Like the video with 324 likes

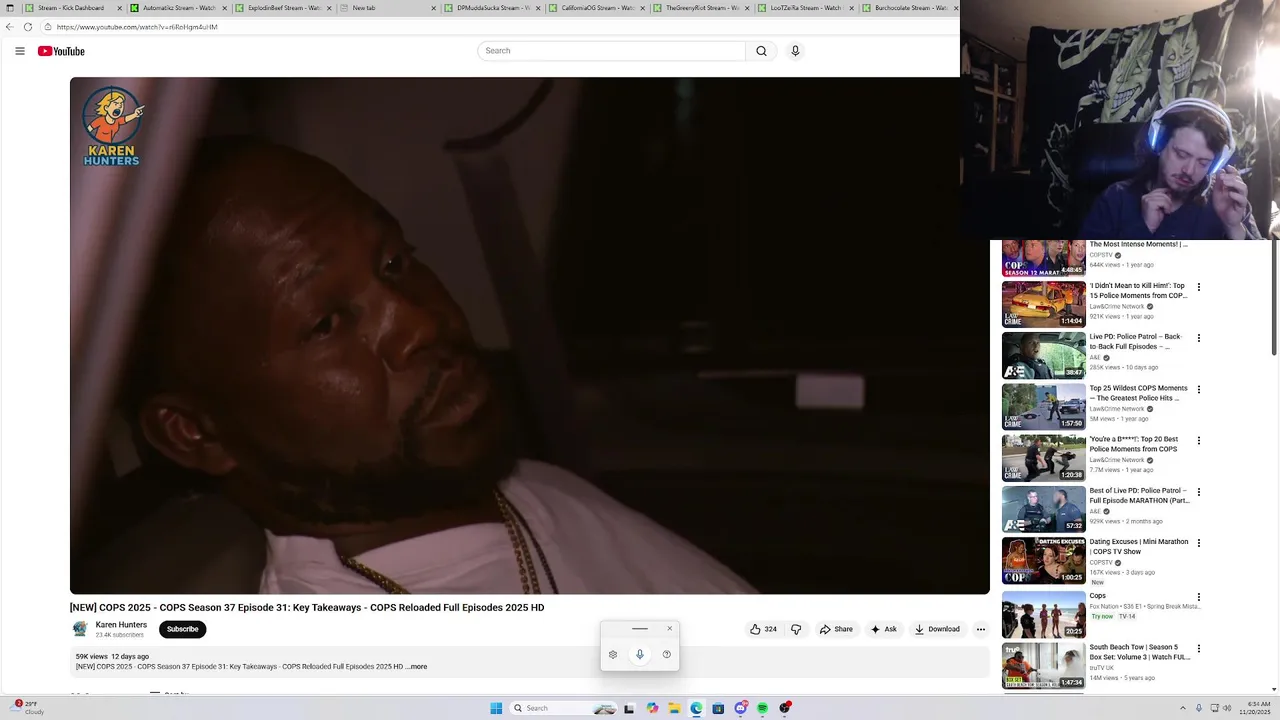tap(764, 629)
